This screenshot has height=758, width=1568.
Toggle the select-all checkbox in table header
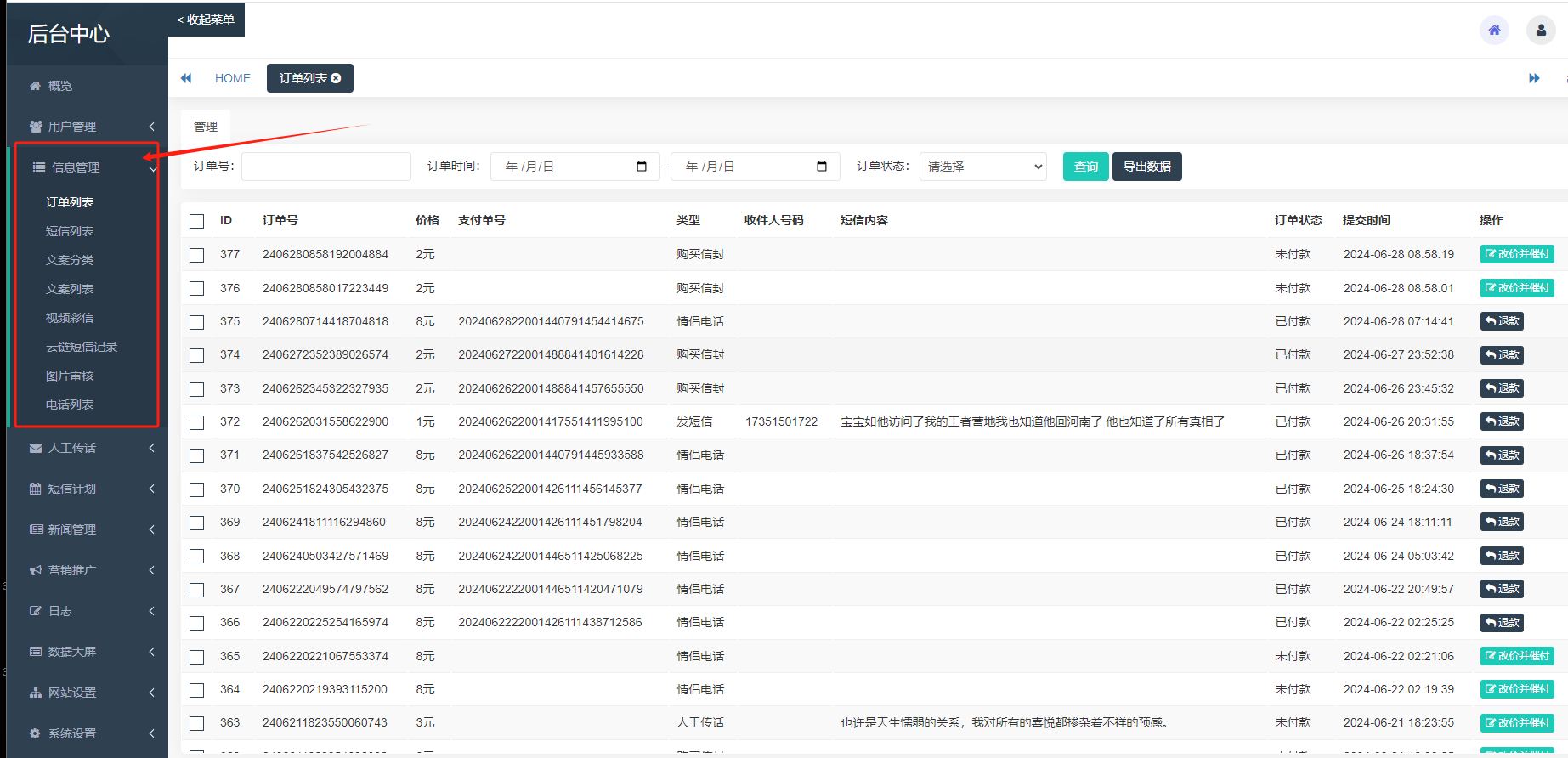(x=197, y=221)
